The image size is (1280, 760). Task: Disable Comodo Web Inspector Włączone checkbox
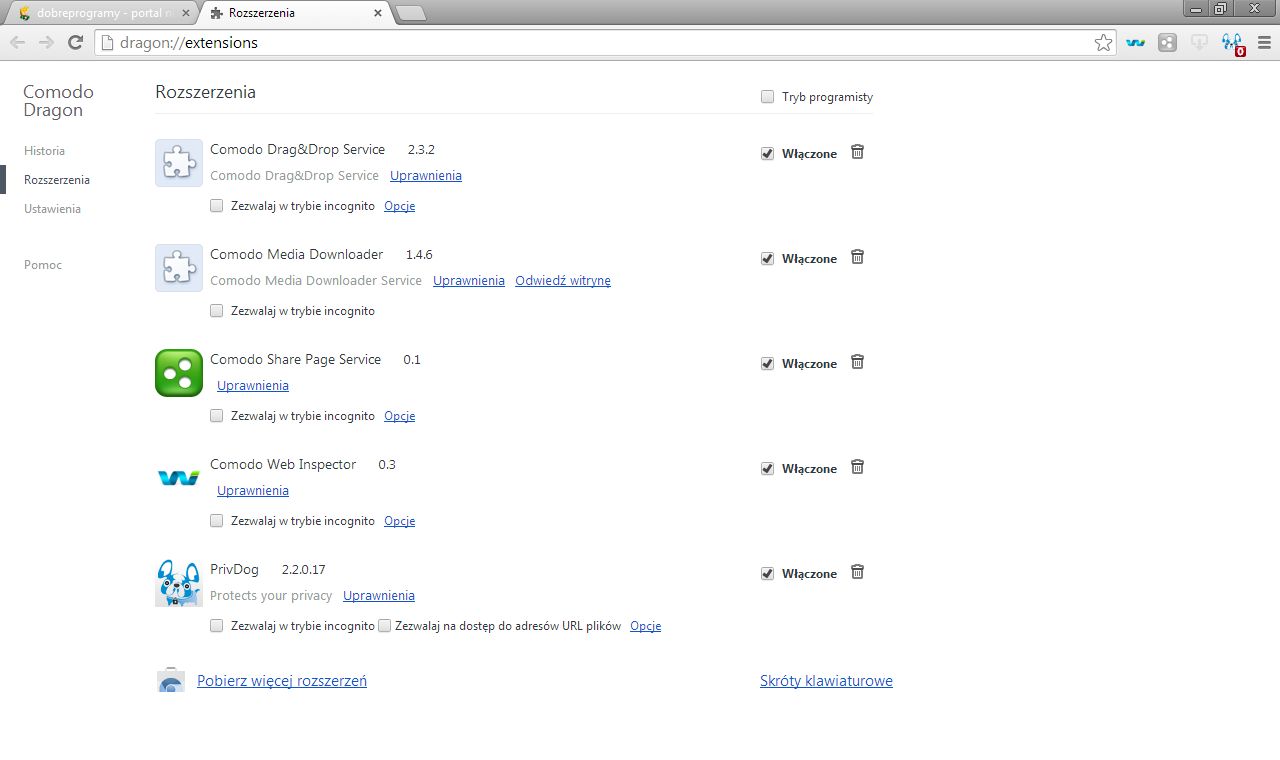pos(768,469)
